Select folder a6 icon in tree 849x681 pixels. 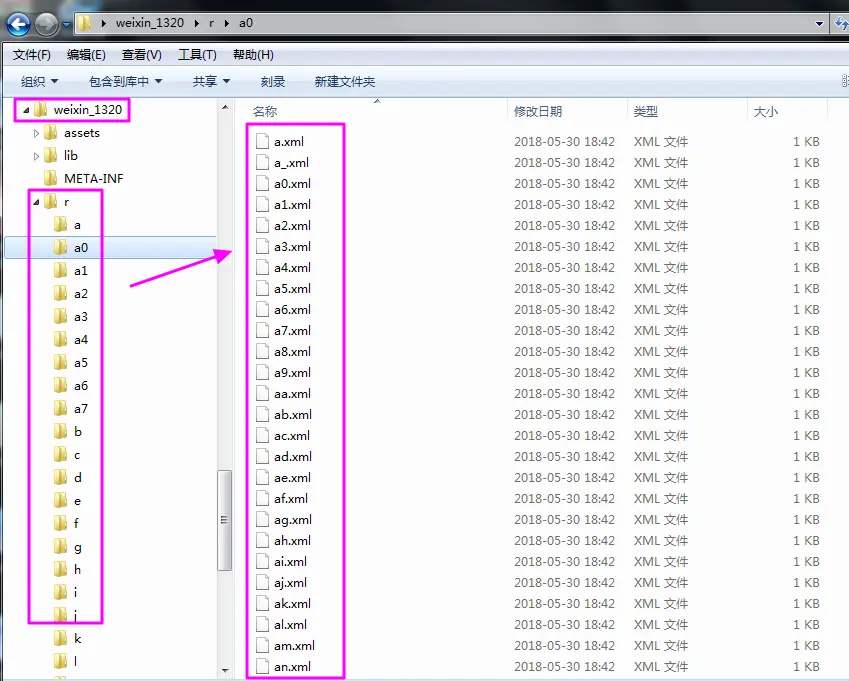(x=61, y=385)
